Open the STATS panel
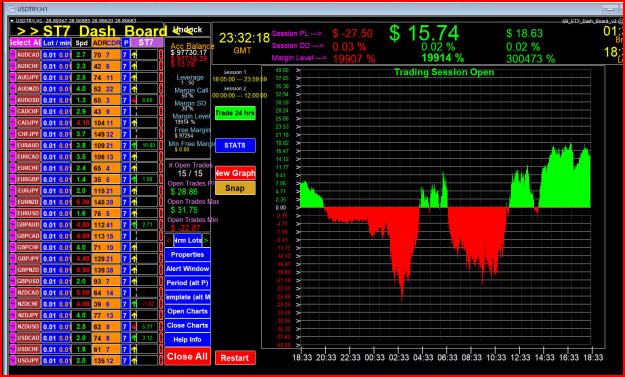Viewport: 625px width, 377px height. pyautogui.click(x=235, y=145)
